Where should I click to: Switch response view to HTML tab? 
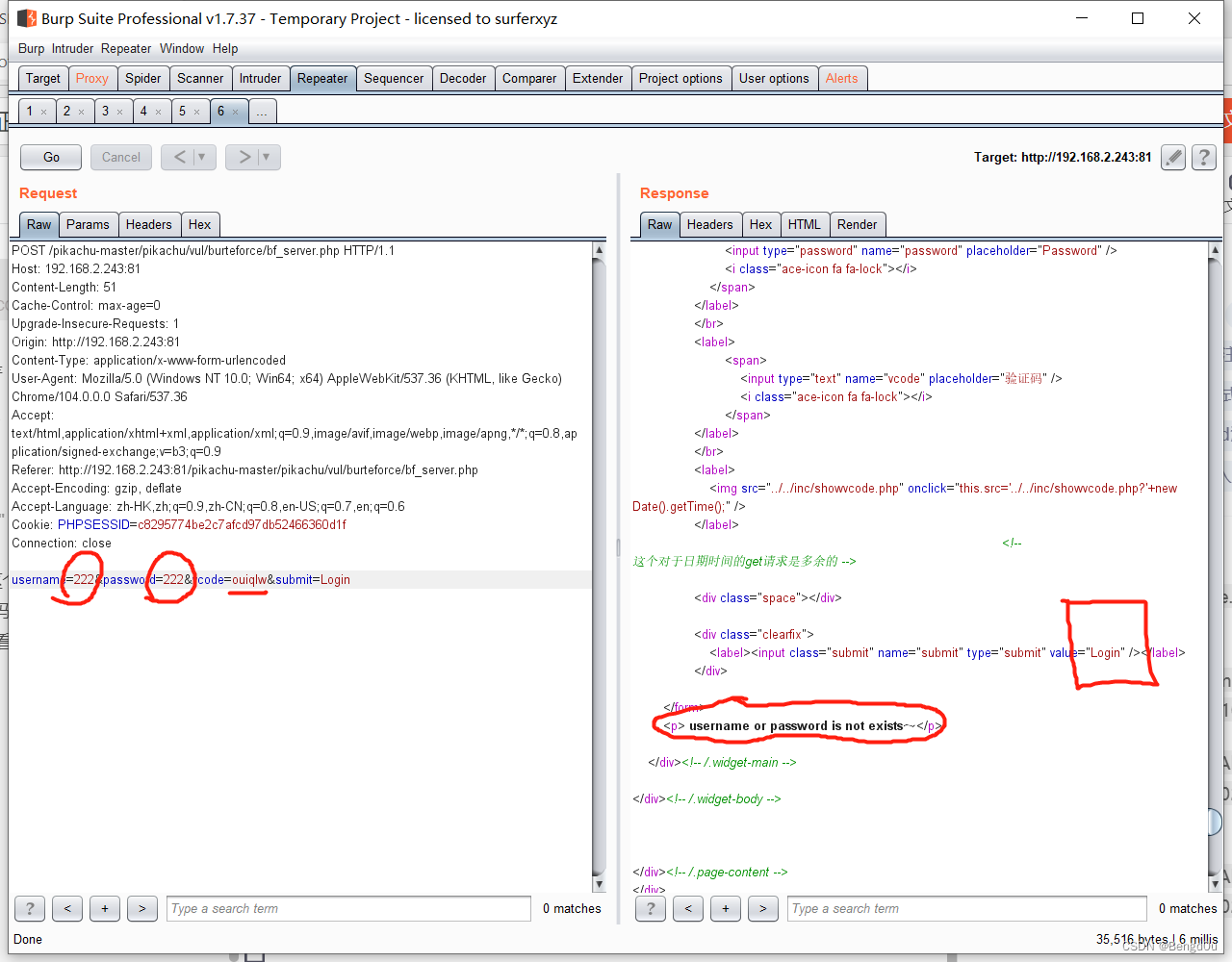804,224
